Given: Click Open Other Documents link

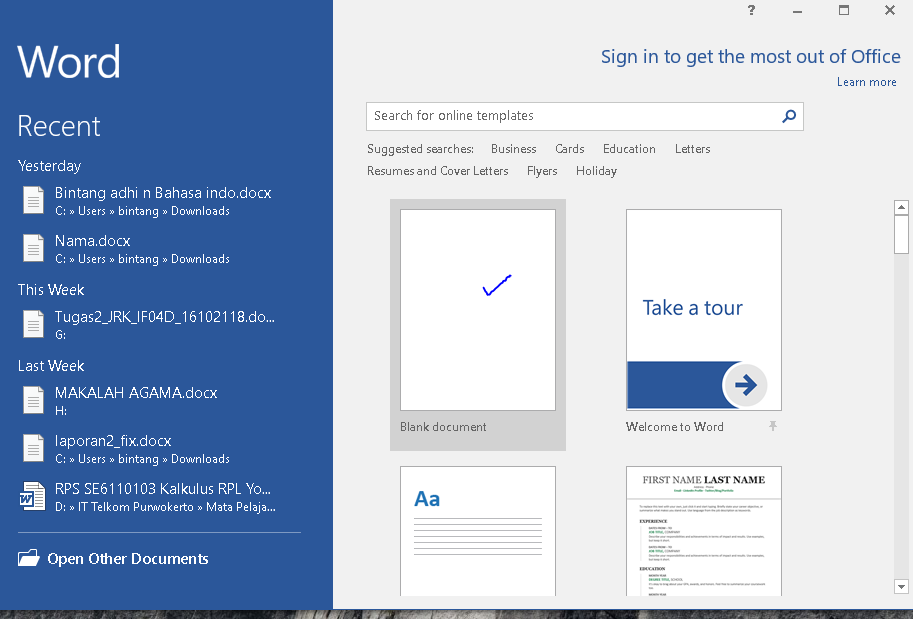Looking at the screenshot, I should click(128, 558).
